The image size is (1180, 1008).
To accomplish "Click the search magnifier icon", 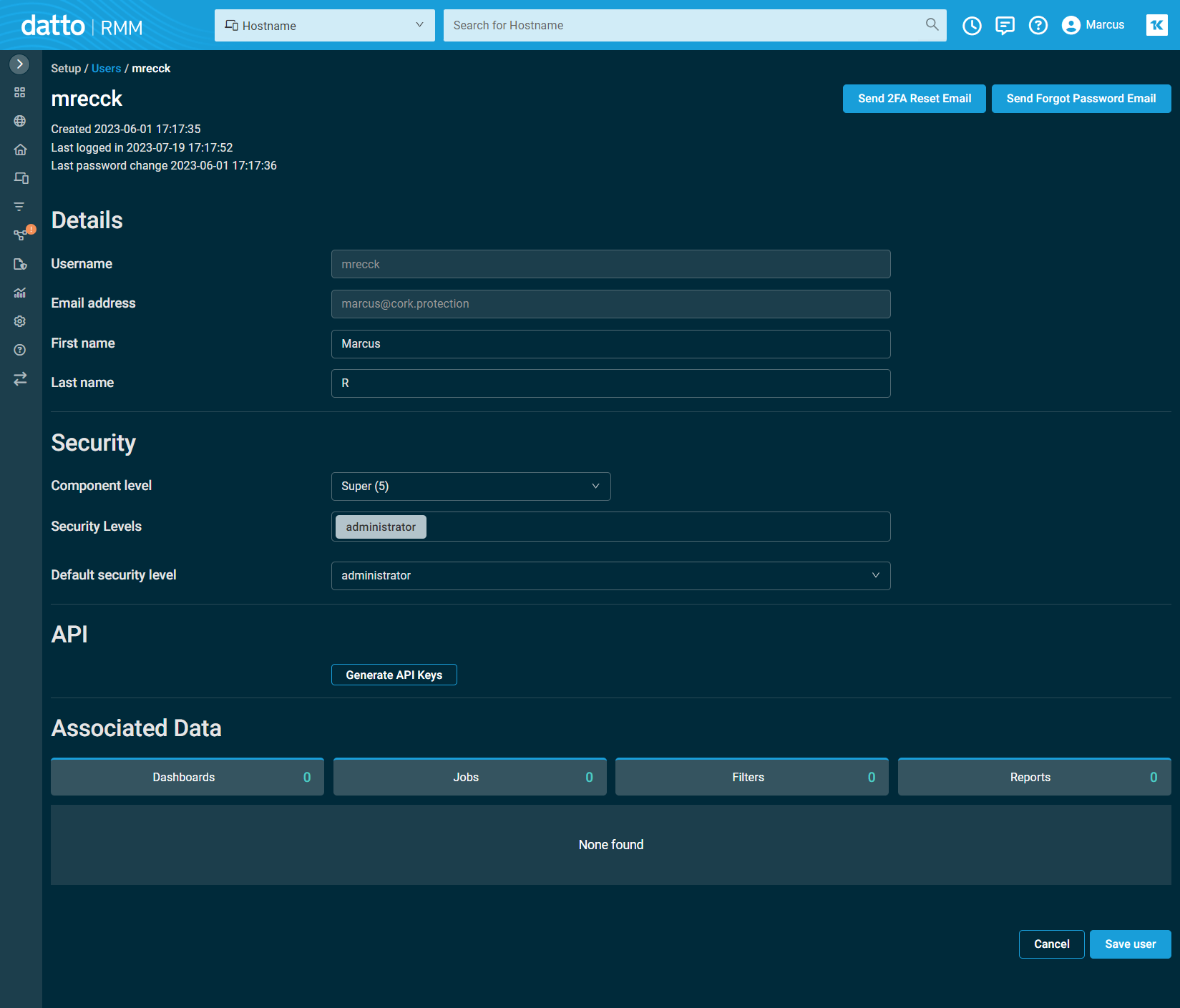I will (932, 24).
